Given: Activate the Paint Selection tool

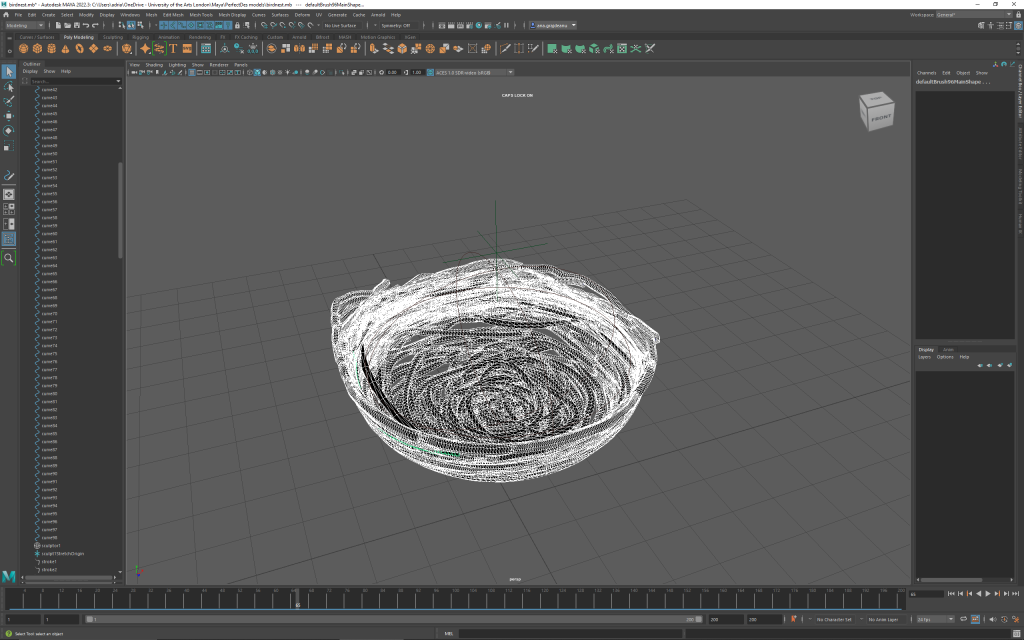Looking at the screenshot, I should tap(8, 101).
